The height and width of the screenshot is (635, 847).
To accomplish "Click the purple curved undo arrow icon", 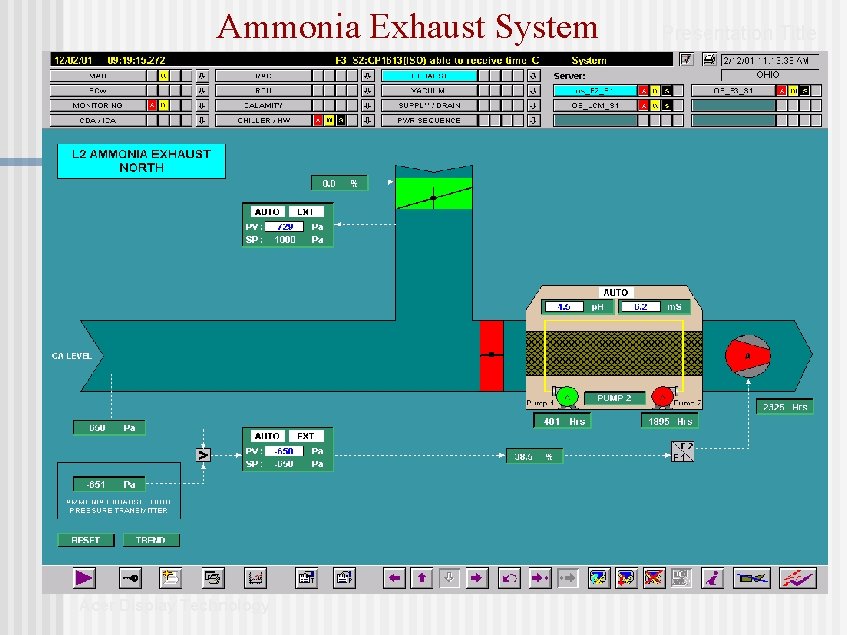I will [x=509, y=578].
